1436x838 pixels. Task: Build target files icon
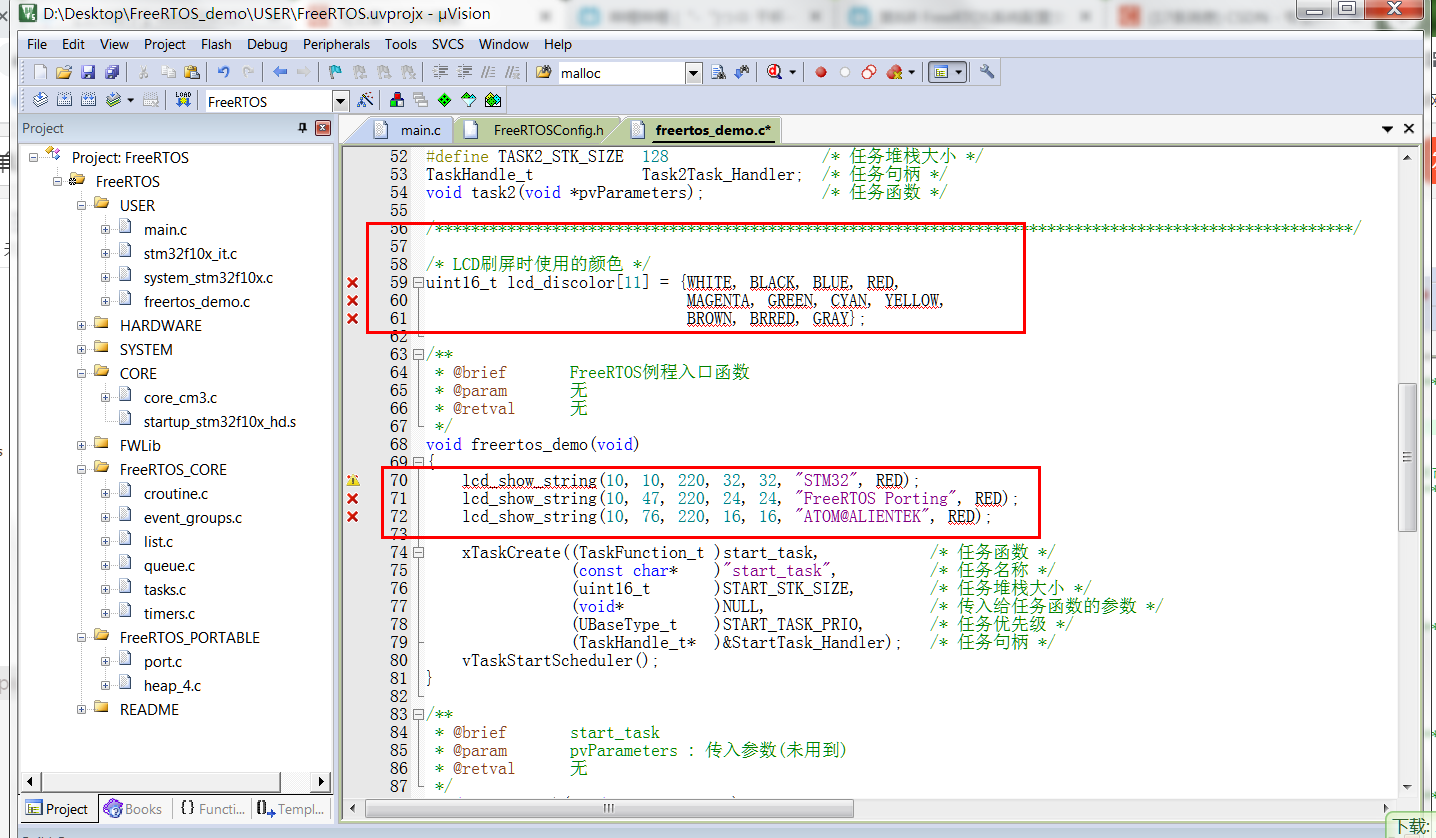tap(64, 100)
